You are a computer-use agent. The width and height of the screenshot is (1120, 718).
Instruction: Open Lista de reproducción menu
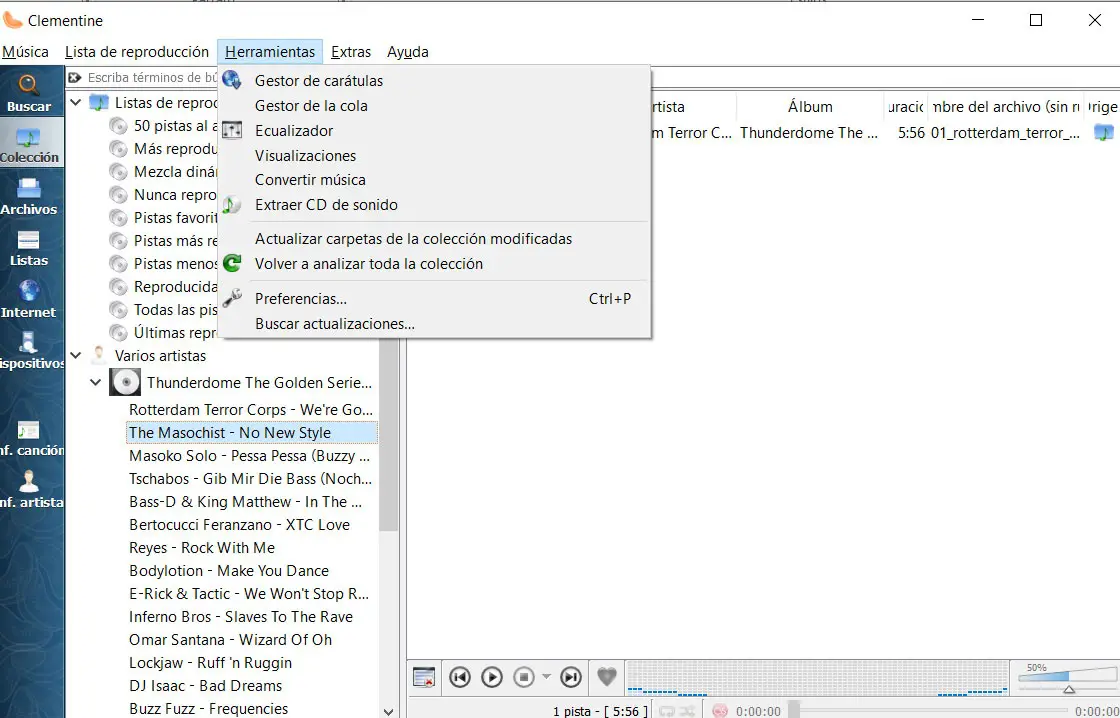(136, 52)
